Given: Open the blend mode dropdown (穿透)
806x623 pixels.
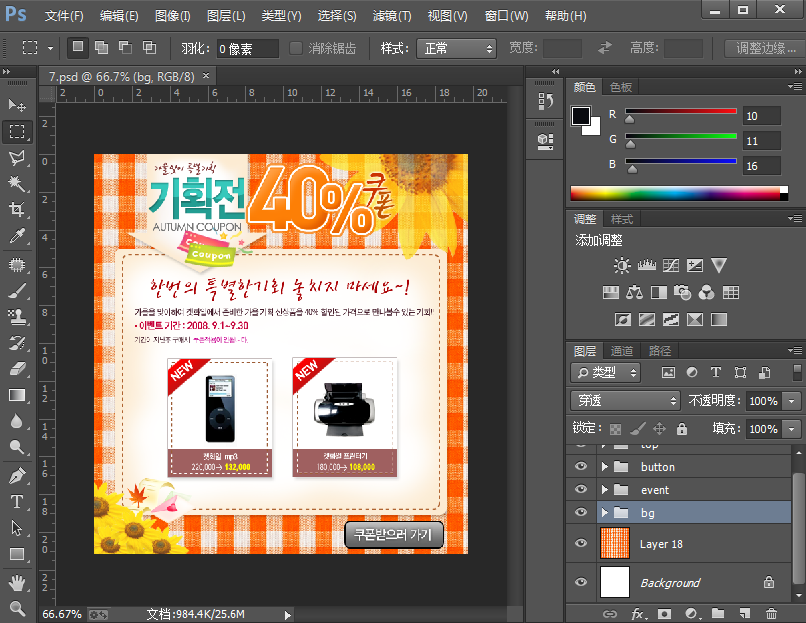Looking at the screenshot, I should coord(624,400).
